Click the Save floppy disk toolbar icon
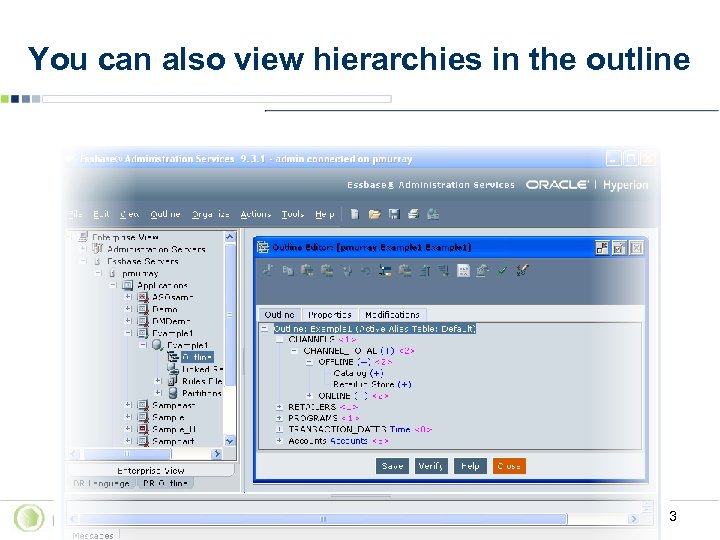The width and height of the screenshot is (720, 540). [394, 214]
